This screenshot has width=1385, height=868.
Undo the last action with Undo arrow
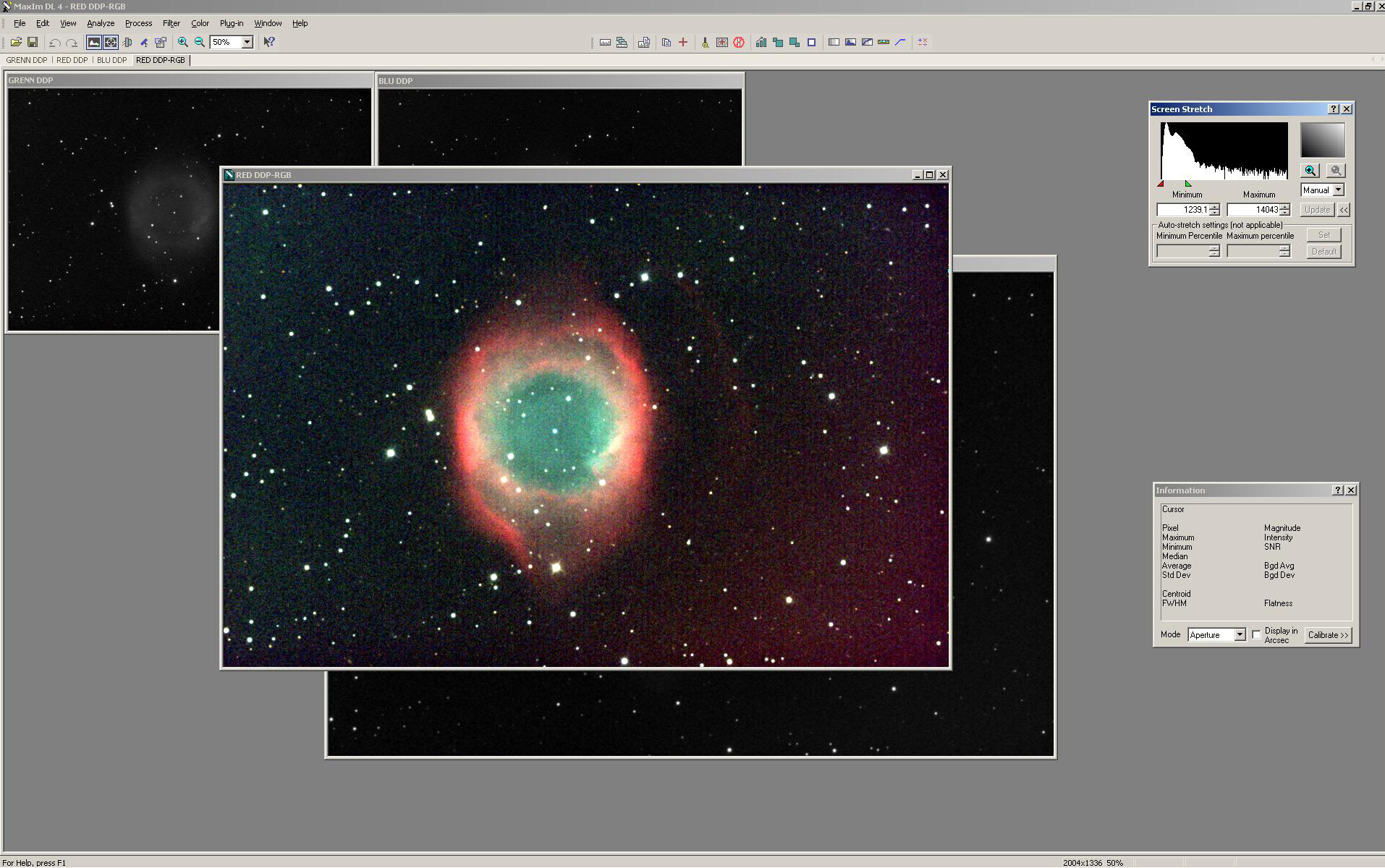(x=55, y=42)
